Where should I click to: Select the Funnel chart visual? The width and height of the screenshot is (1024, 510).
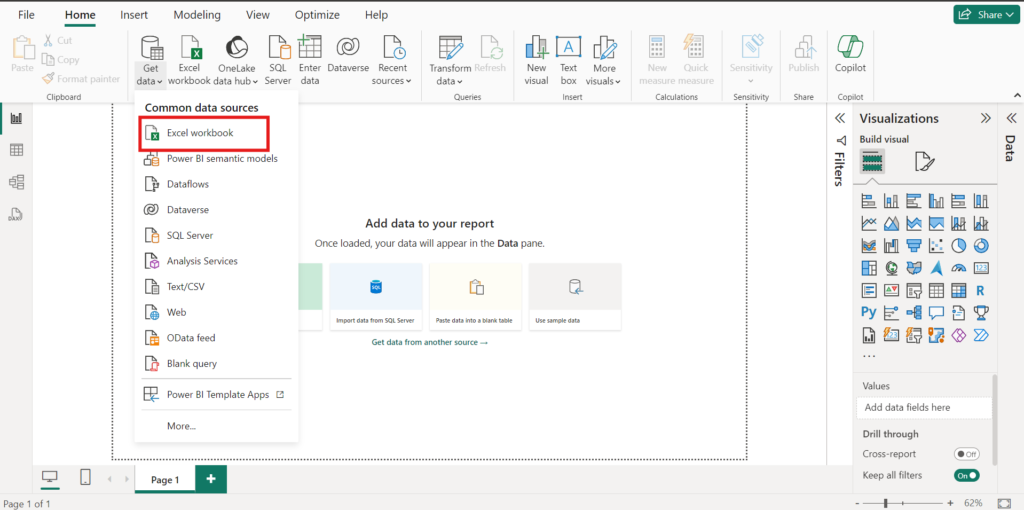click(914, 245)
